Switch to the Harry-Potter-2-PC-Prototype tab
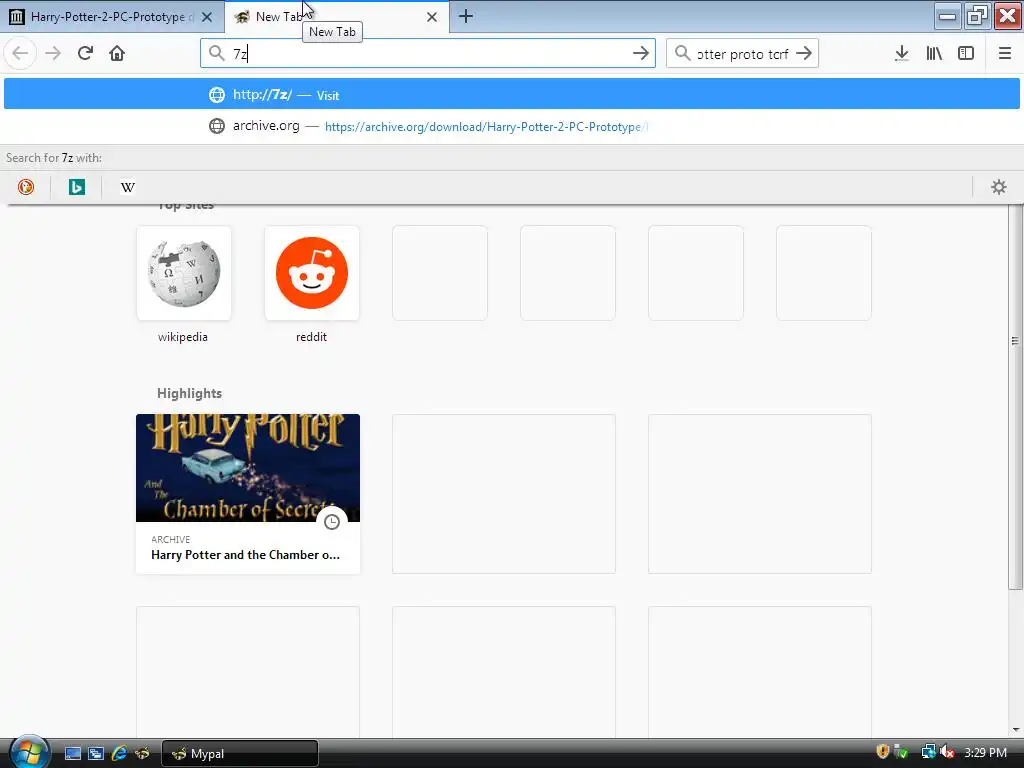Screen dimensions: 1024x768 coord(112,17)
